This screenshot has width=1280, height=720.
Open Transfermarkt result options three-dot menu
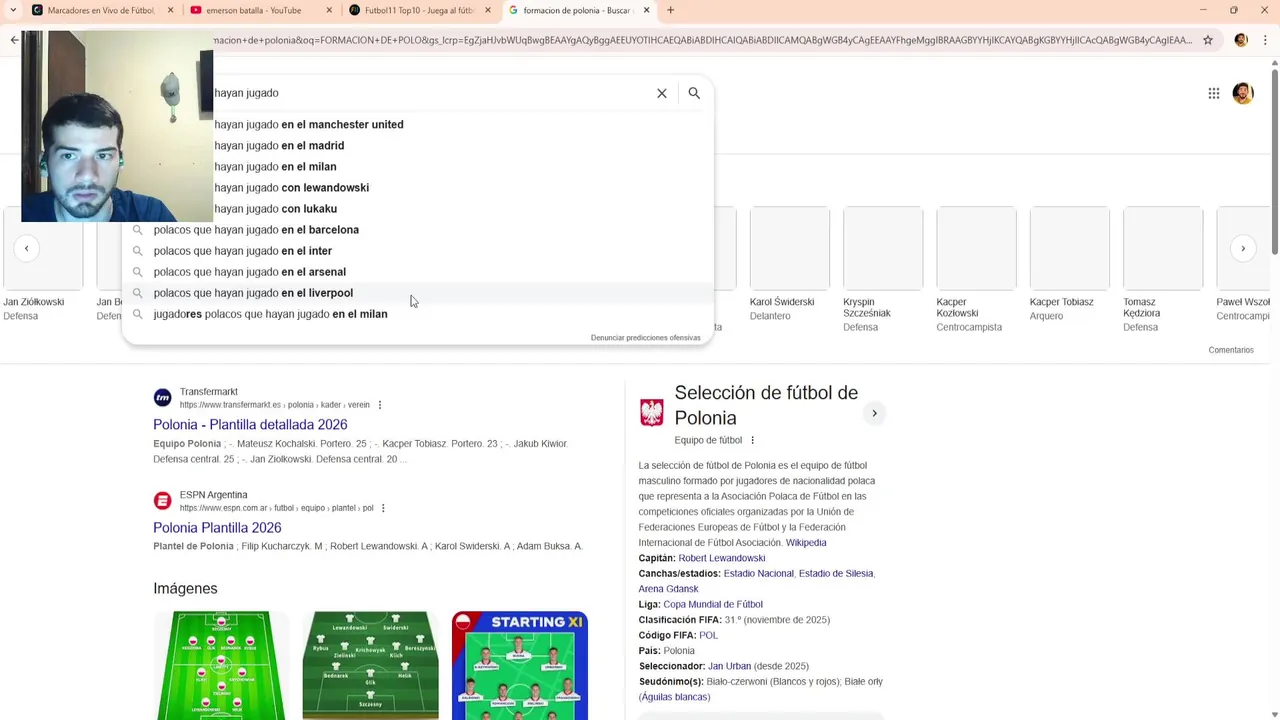coord(380,405)
